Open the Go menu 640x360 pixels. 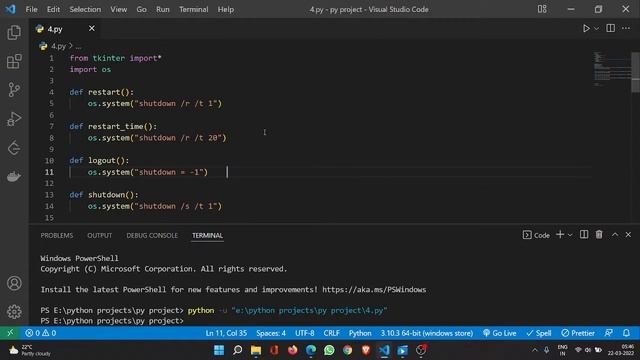[141, 9]
